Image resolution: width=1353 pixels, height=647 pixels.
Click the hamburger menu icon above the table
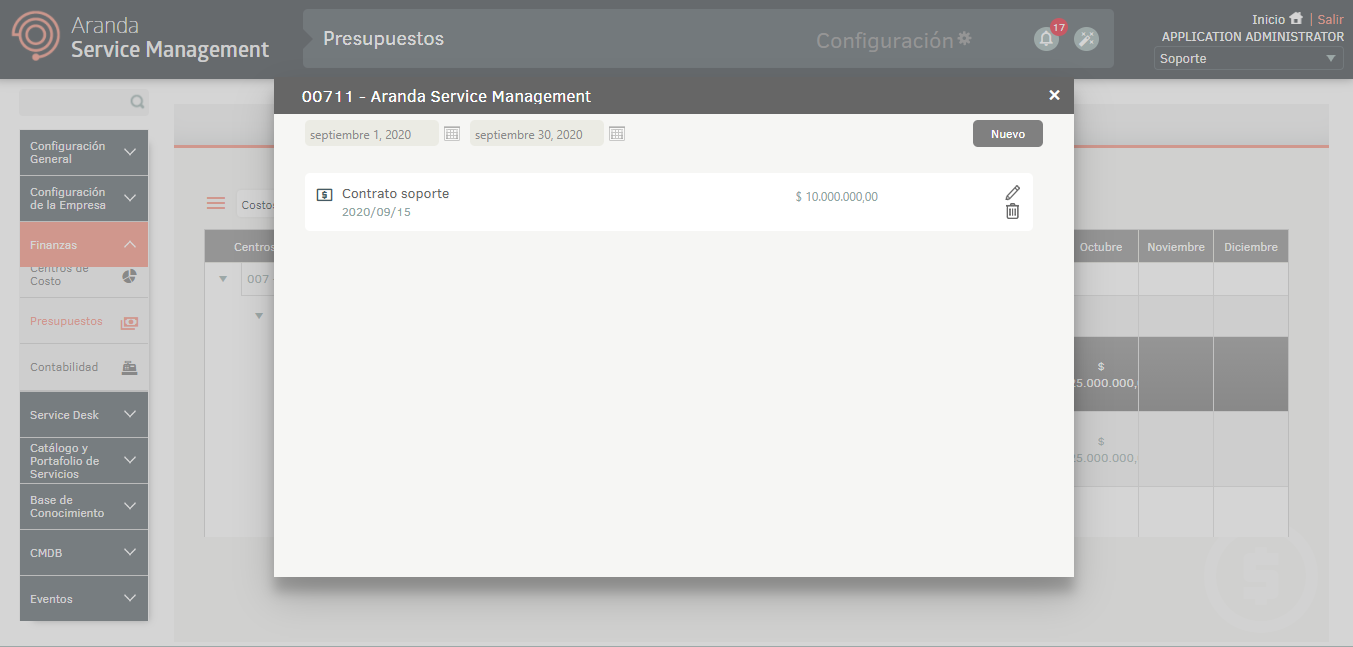point(216,203)
